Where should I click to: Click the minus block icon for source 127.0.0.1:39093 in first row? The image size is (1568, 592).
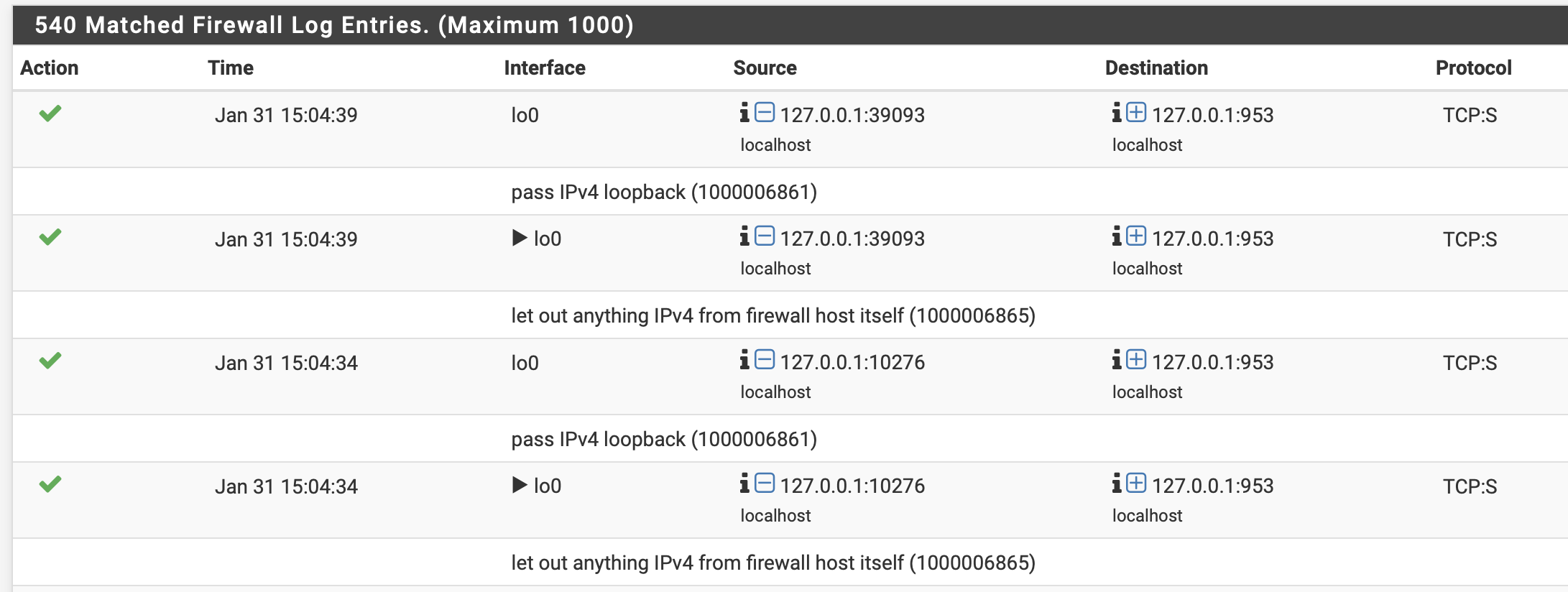pos(765,113)
